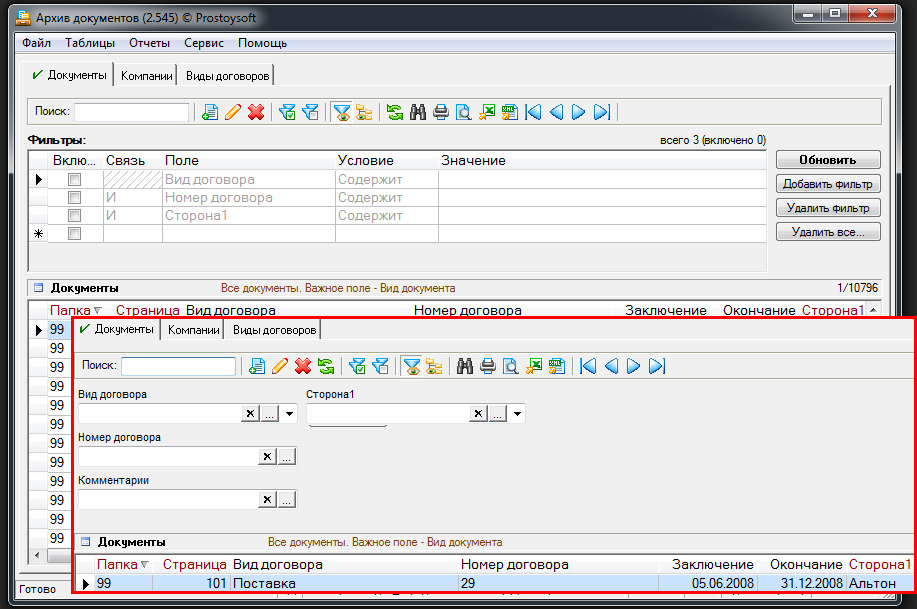This screenshot has height=609, width=917.
Task: Click the printer icon in lower toolbar
Action: tap(488, 366)
